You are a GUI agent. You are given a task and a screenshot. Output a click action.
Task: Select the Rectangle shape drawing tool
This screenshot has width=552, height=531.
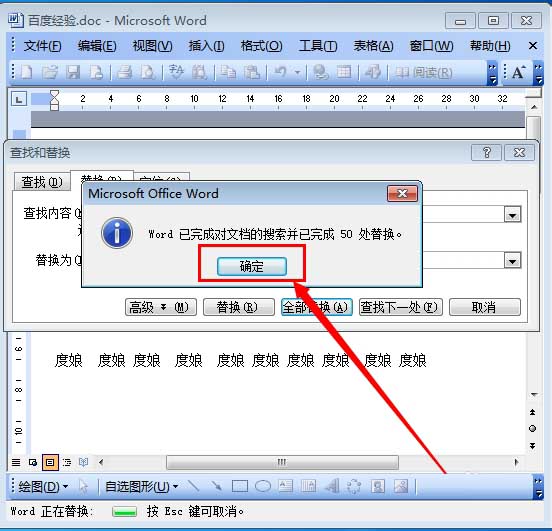[x=240, y=487]
